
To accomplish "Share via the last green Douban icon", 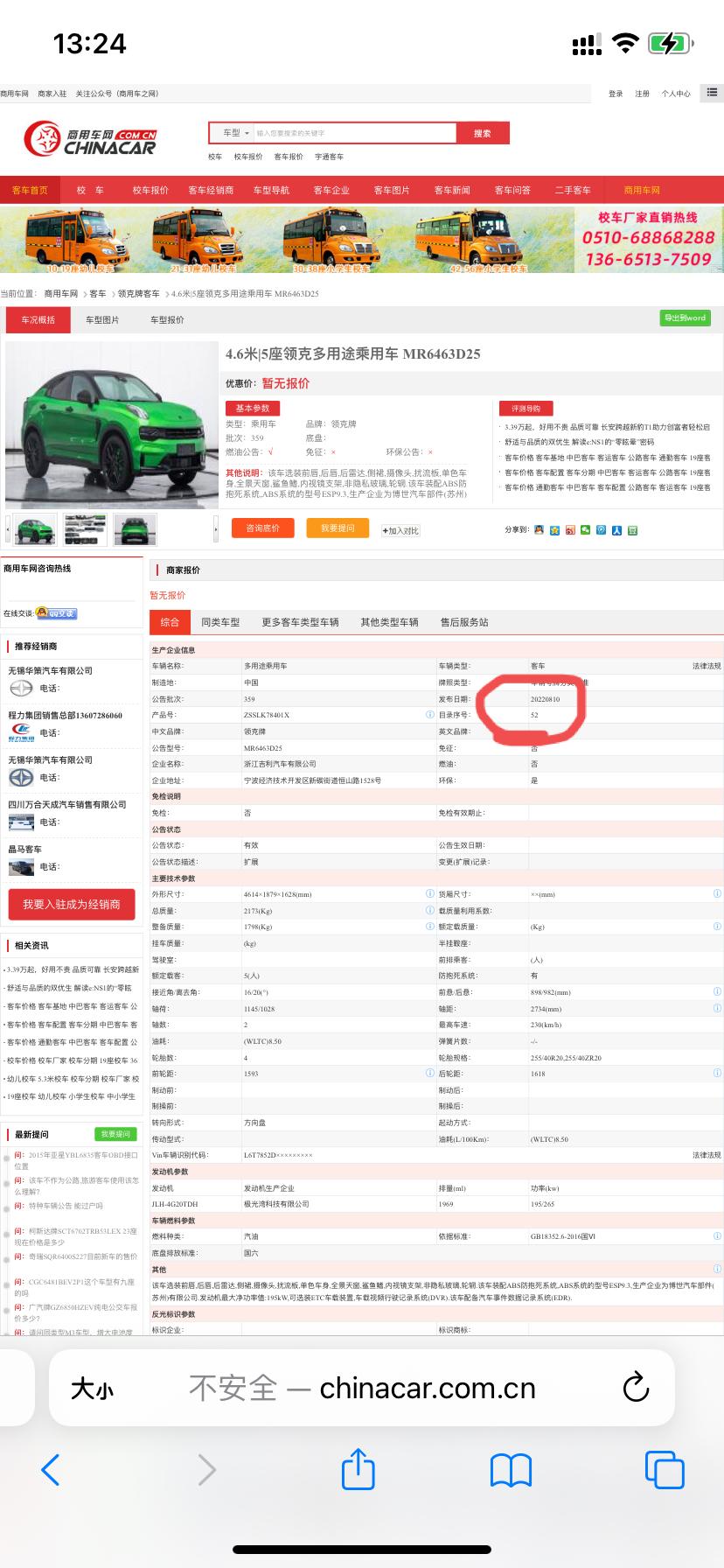I will click(632, 530).
